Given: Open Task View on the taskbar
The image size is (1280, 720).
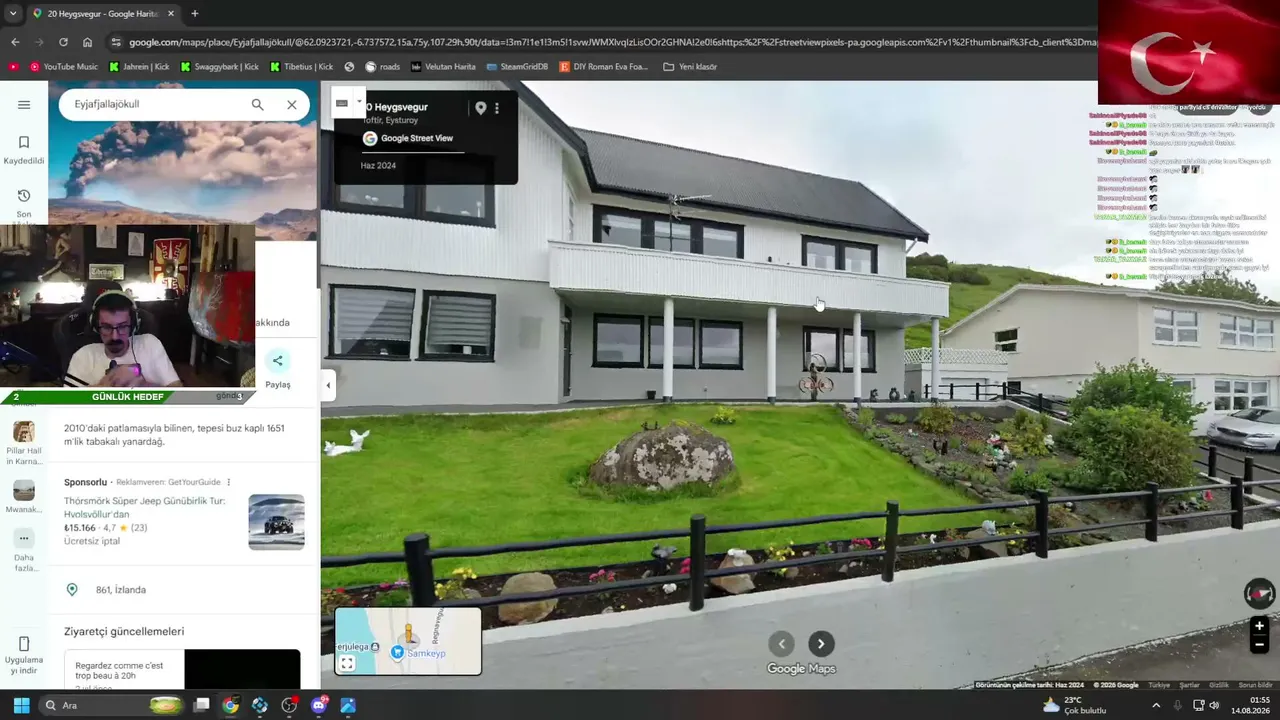Looking at the screenshot, I should point(201,705).
